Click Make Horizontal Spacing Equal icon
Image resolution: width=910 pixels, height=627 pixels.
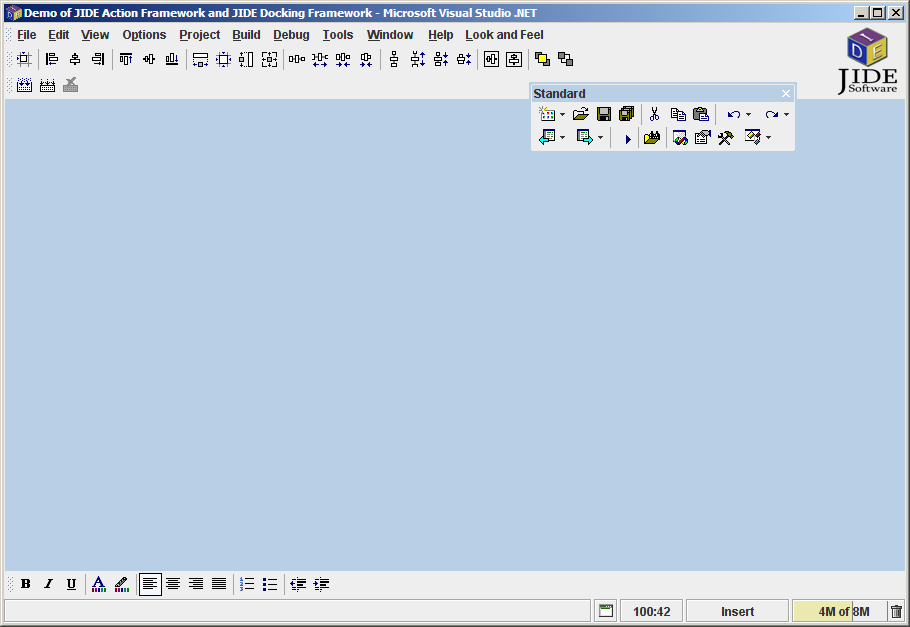[297, 59]
